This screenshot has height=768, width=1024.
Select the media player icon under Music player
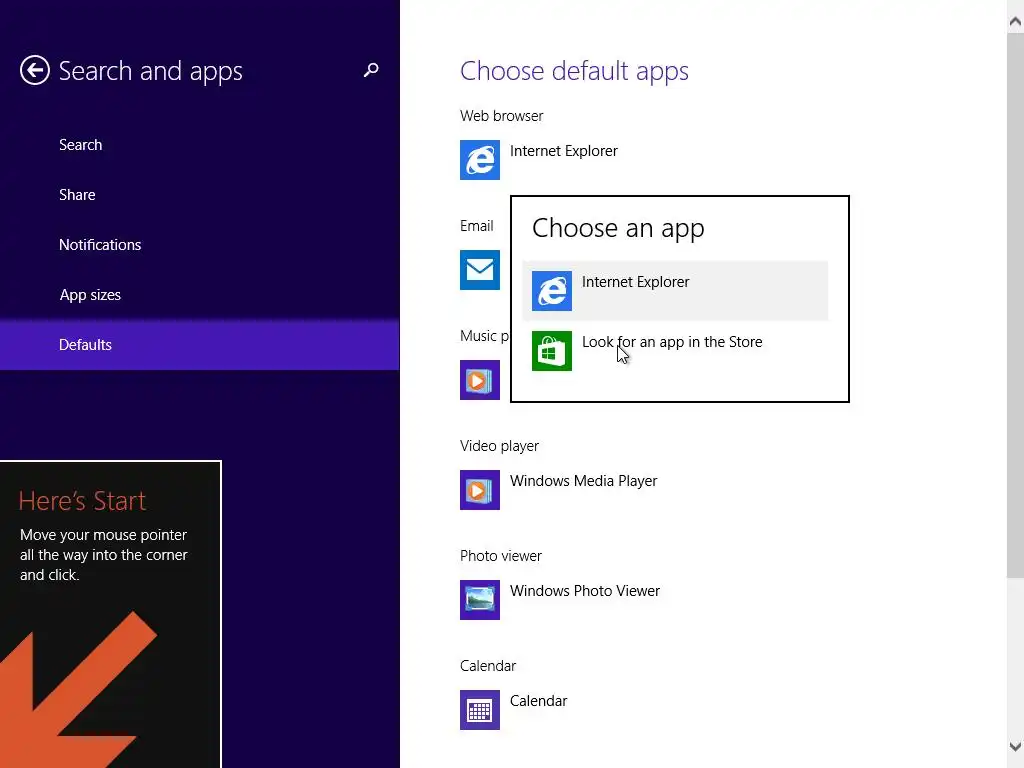[479, 379]
